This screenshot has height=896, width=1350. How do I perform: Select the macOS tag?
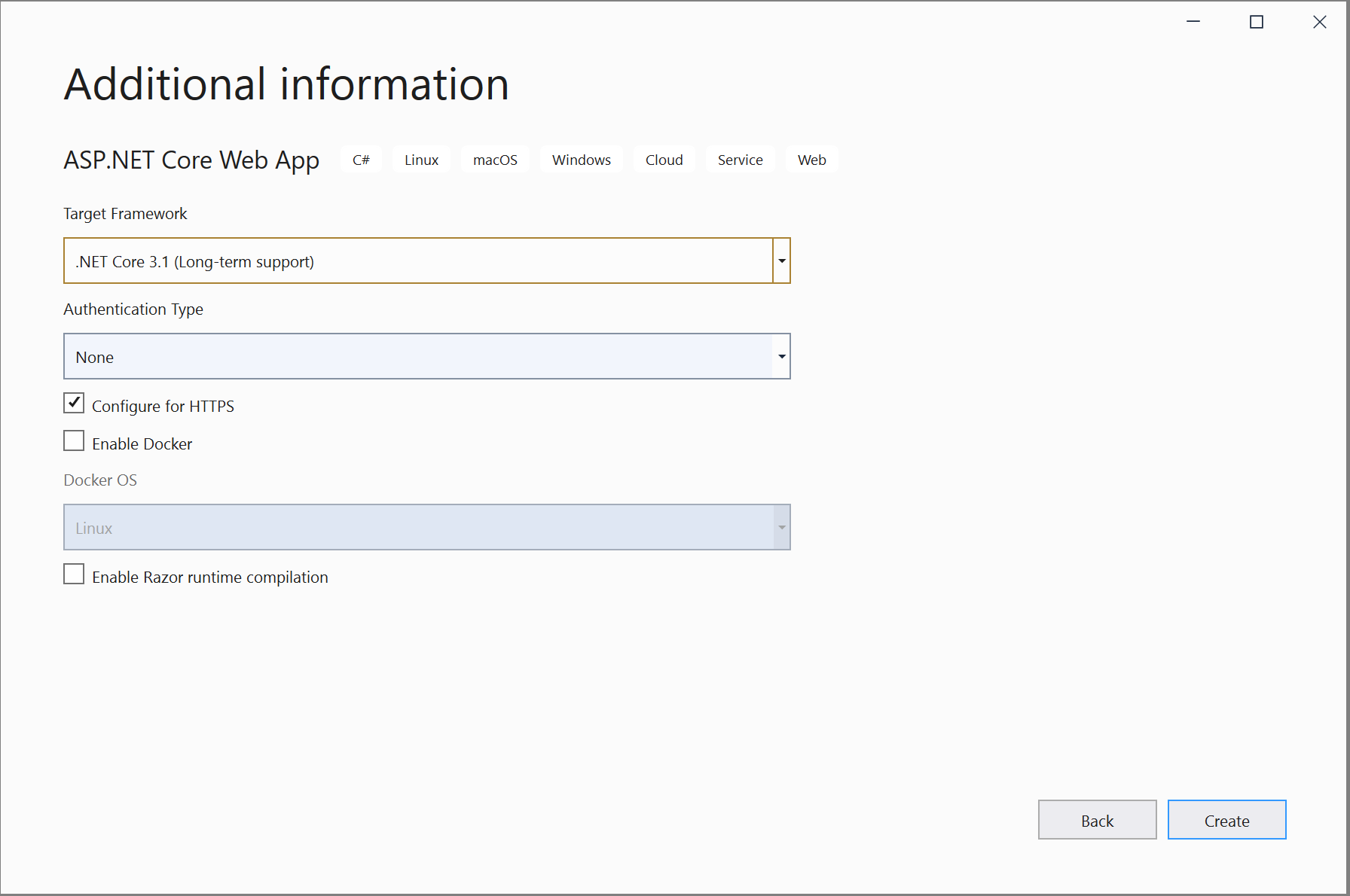pyautogui.click(x=495, y=159)
